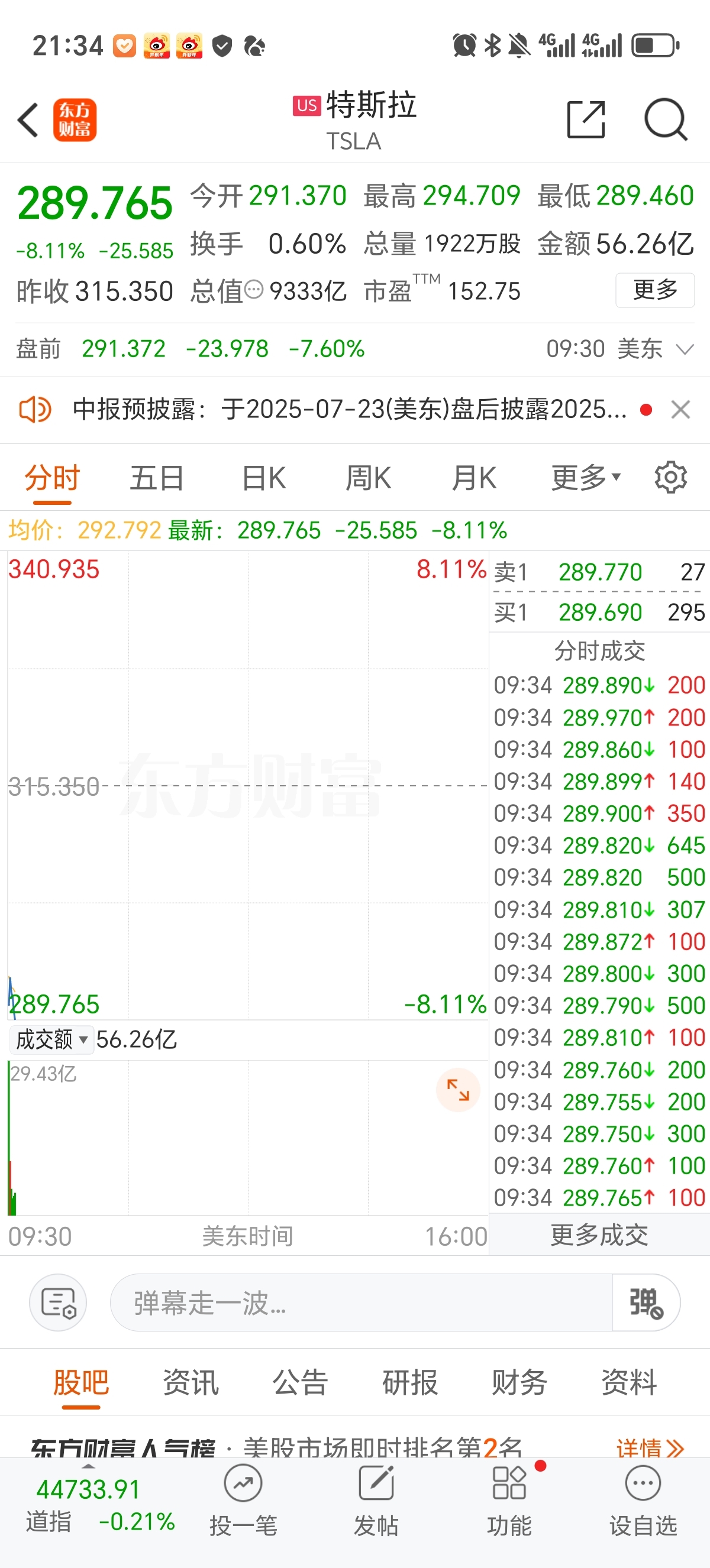Open 更多成交 trade list

tap(599, 1235)
